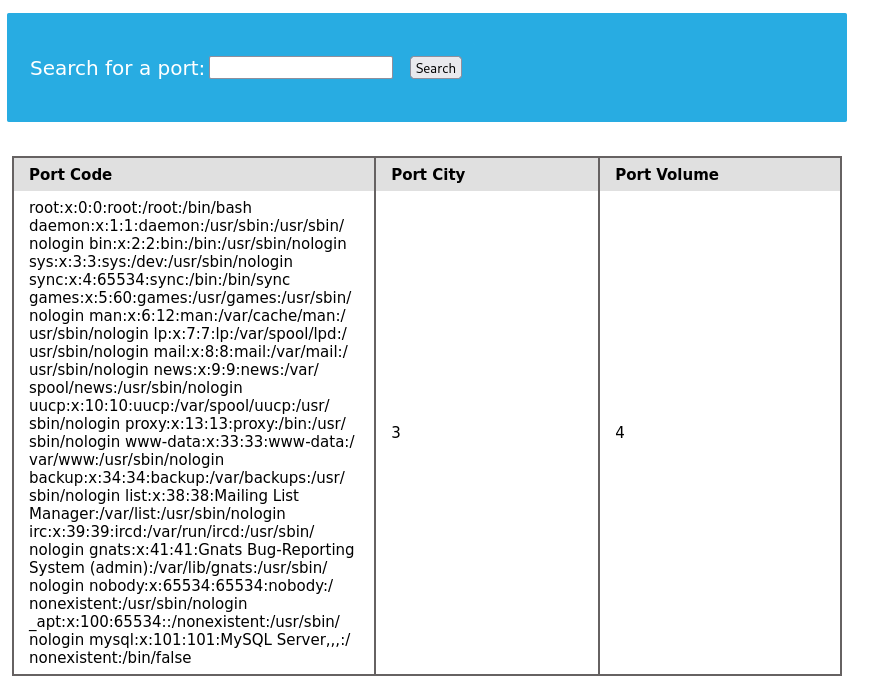Select the Port City column header

coord(427,175)
